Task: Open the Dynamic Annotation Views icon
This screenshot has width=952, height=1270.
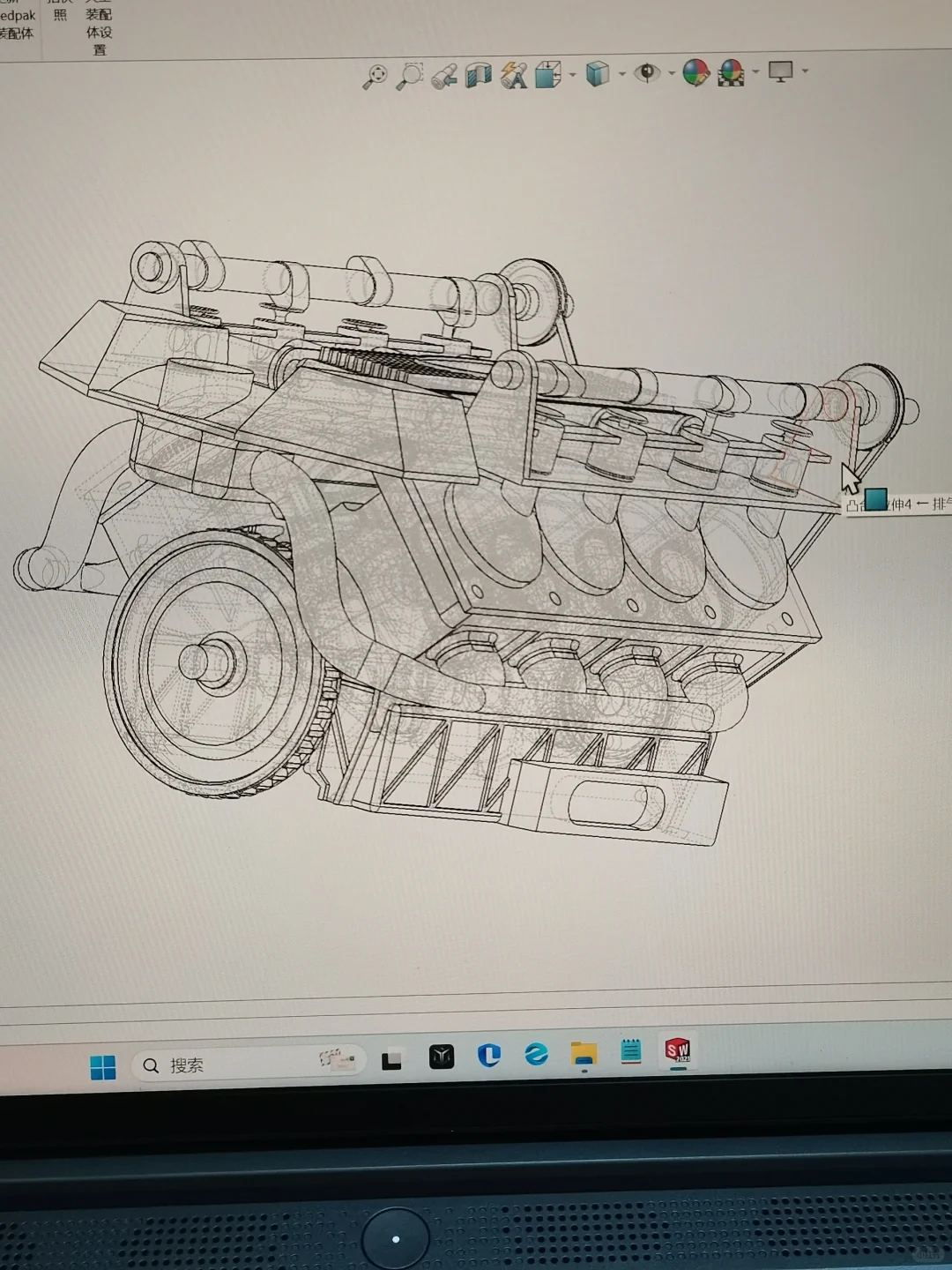Action: (x=513, y=75)
